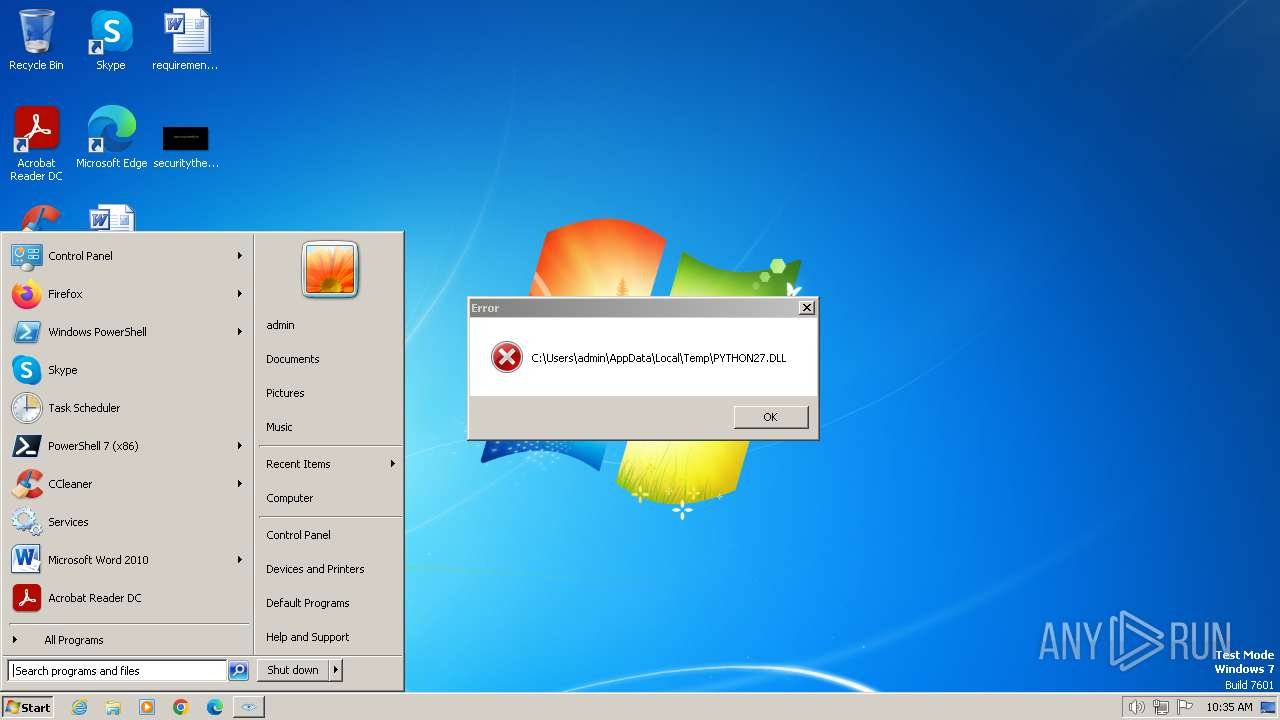1280x720 pixels.
Task: Select the requiremen... Word document on desktop
Action: click(x=185, y=40)
